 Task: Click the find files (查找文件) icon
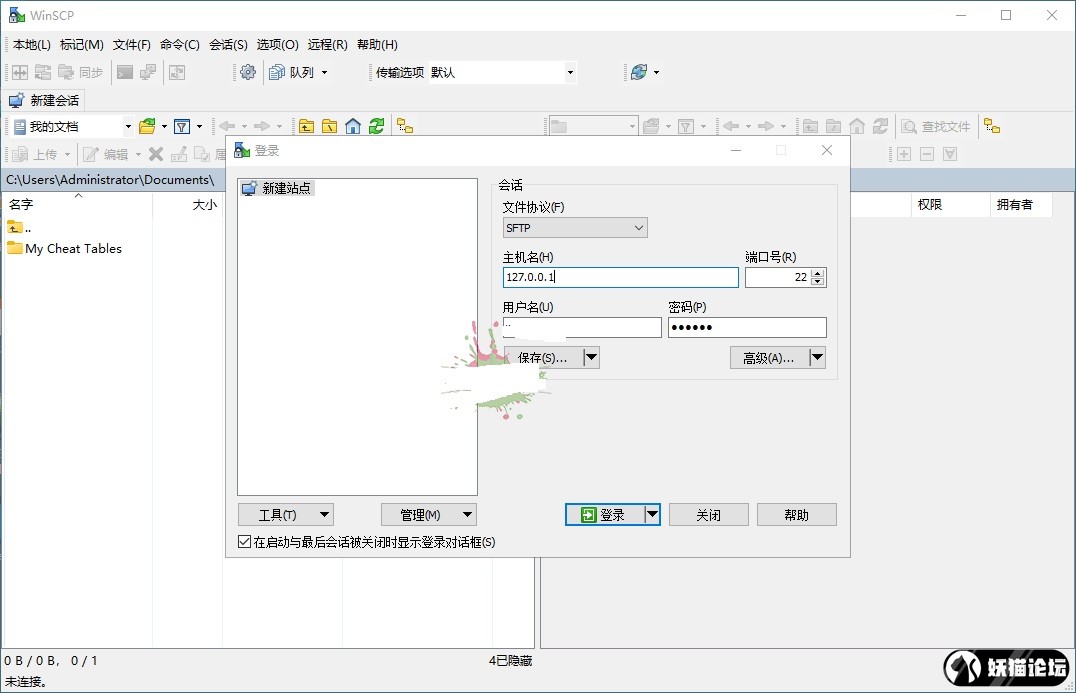(909, 126)
